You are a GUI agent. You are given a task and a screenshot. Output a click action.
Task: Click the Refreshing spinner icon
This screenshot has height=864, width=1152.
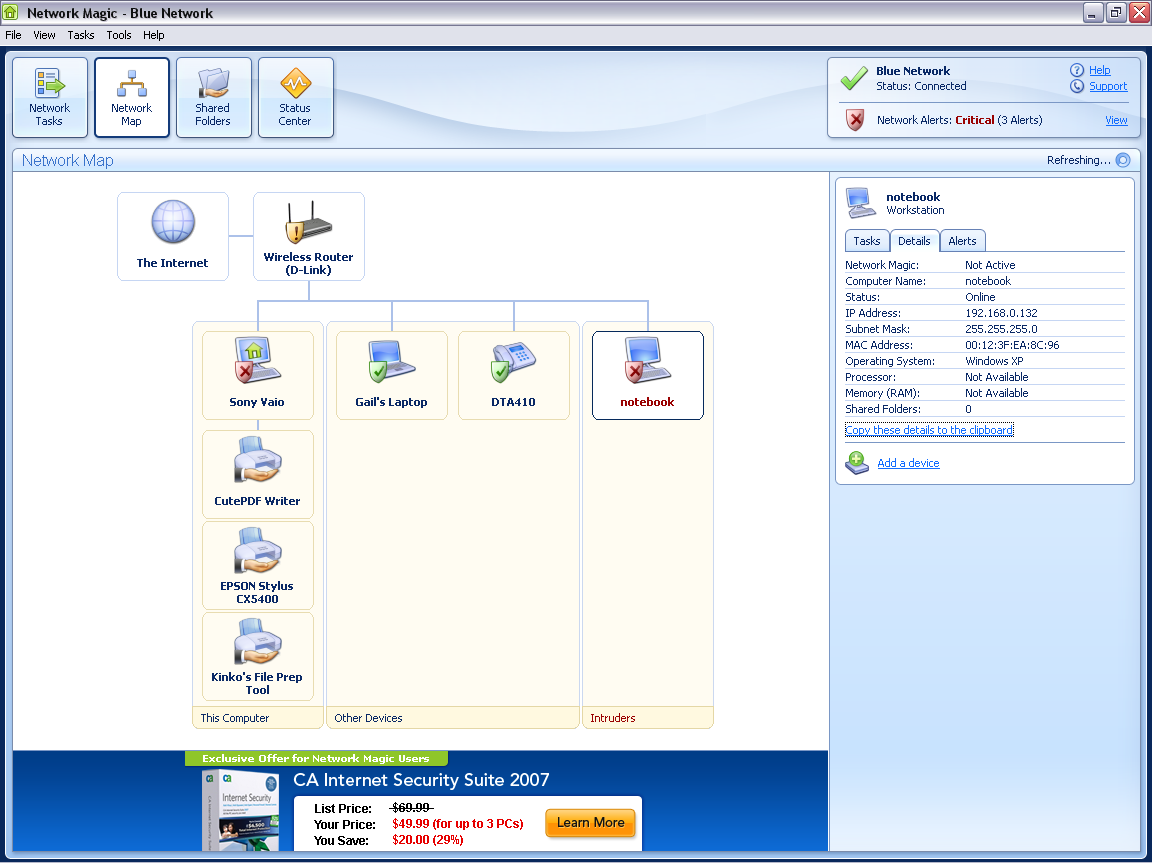click(1123, 160)
